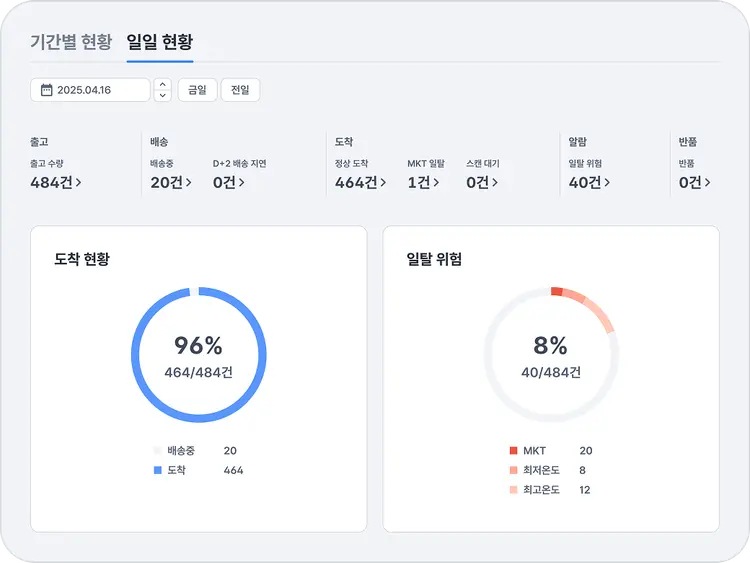Switch to the 기간별 현황 tab
750x563 pixels.
[x=71, y=42]
